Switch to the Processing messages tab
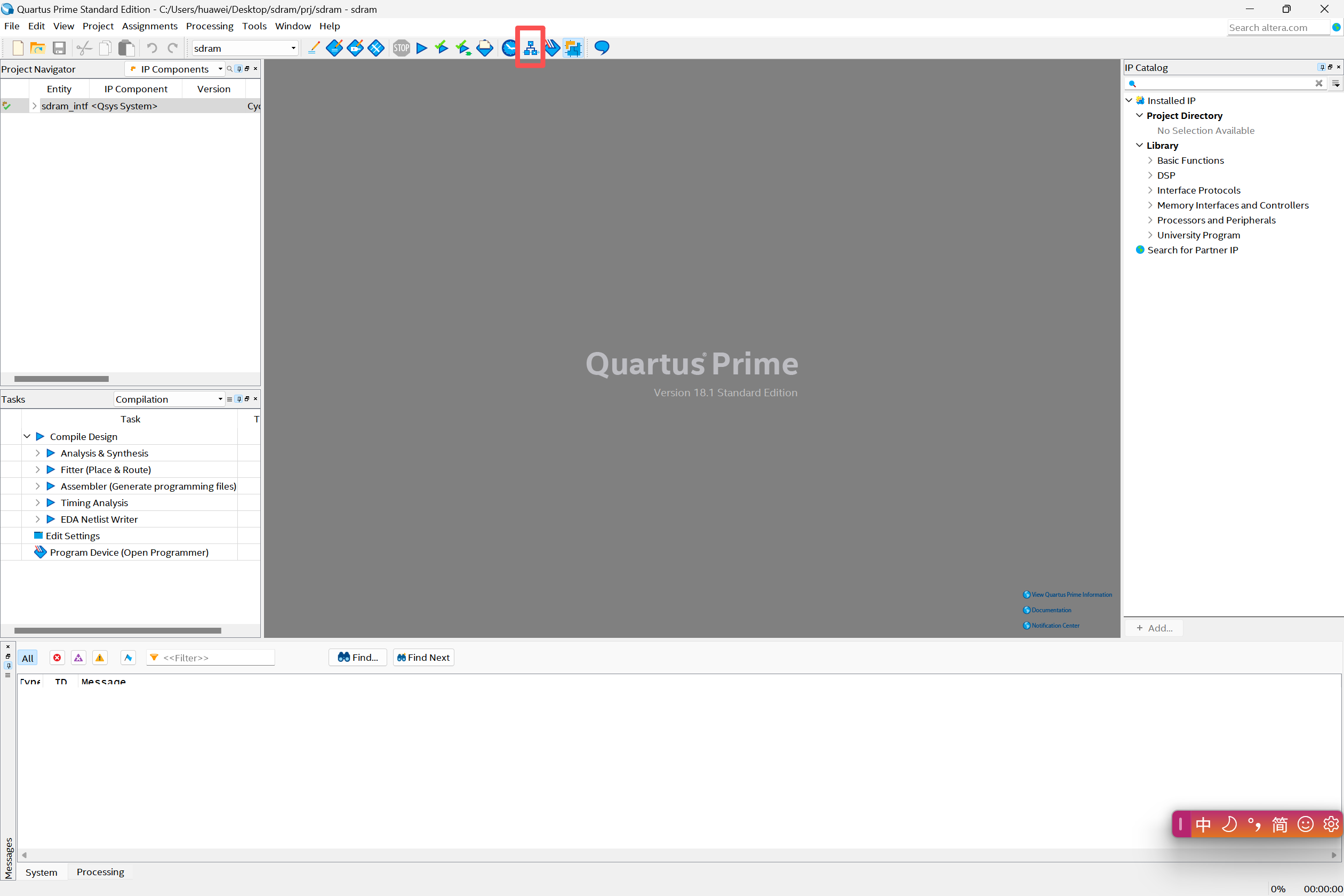This screenshot has height=896, width=1344. (100, 871)
